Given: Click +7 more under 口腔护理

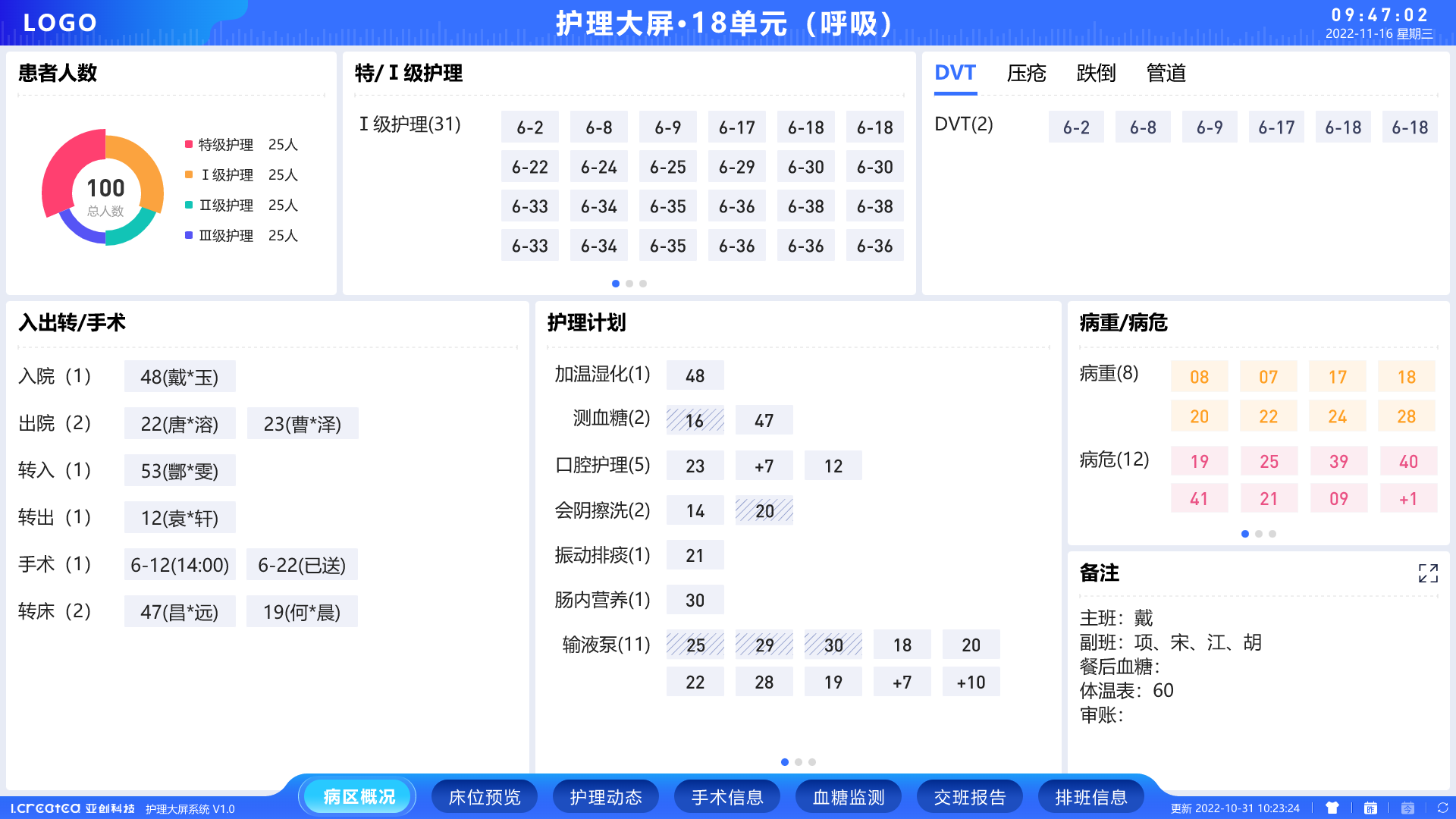Looking at the screenshot, I should 764,466.
